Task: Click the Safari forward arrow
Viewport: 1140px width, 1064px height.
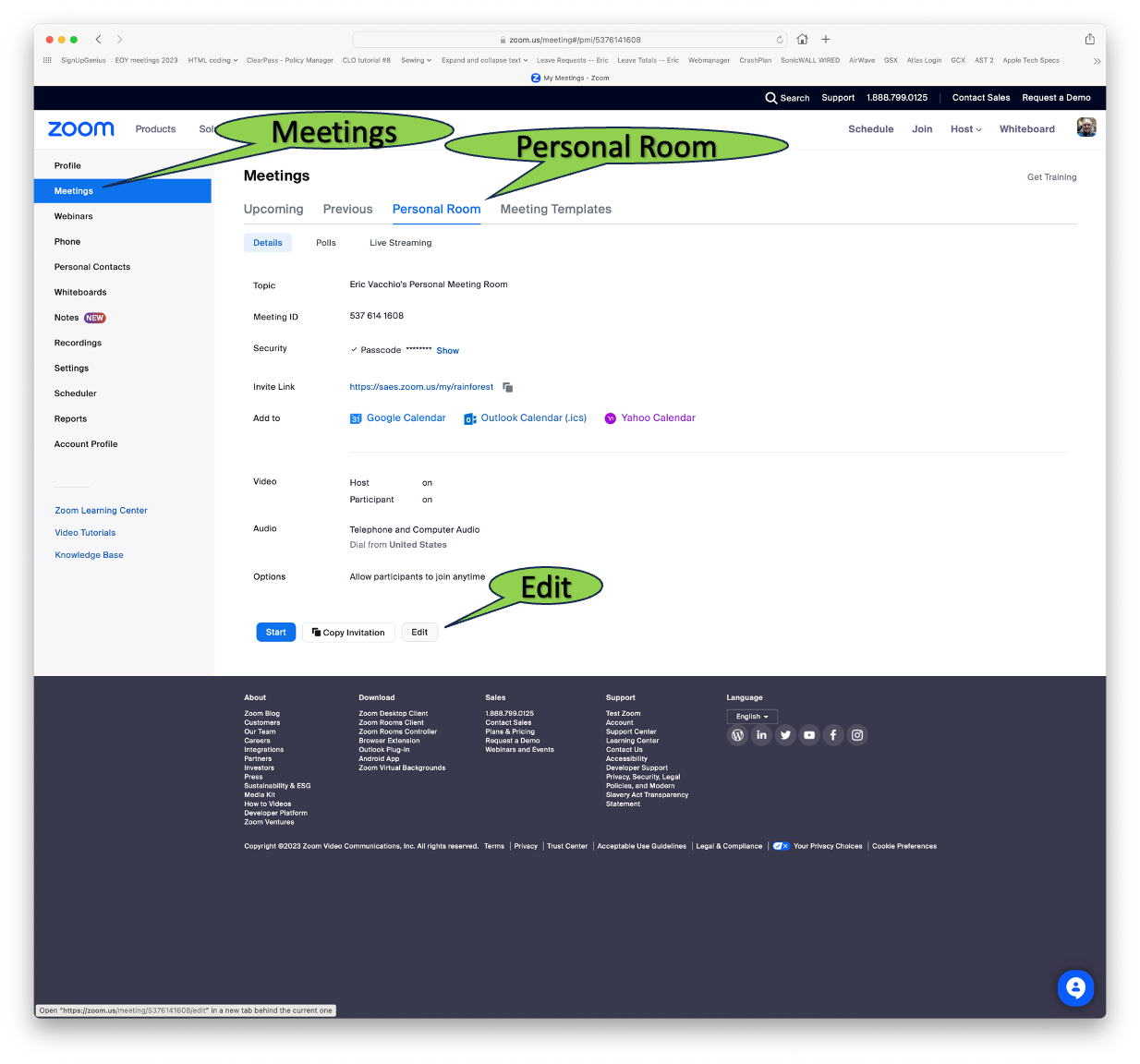Action: tap(119, 40)
